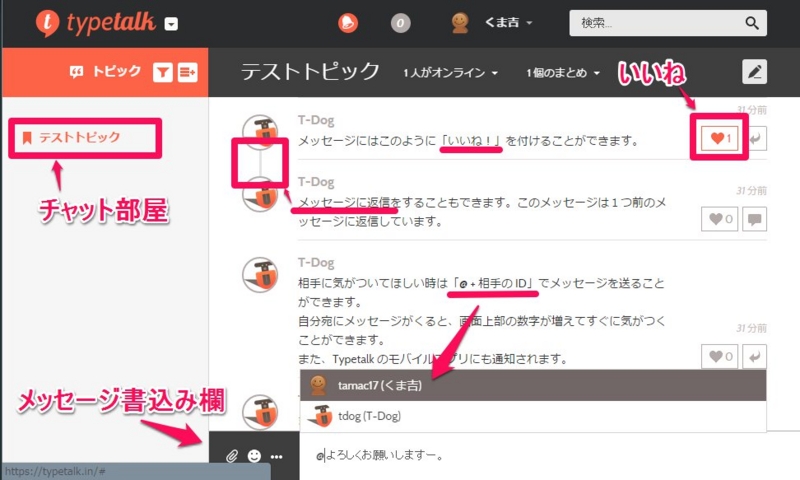
Task: Expand the 1個のまとめ dropdown
Action: 563,73
